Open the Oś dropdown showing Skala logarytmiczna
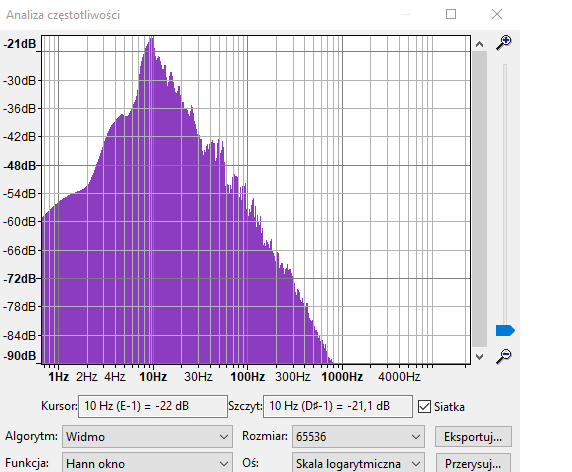 358,463
